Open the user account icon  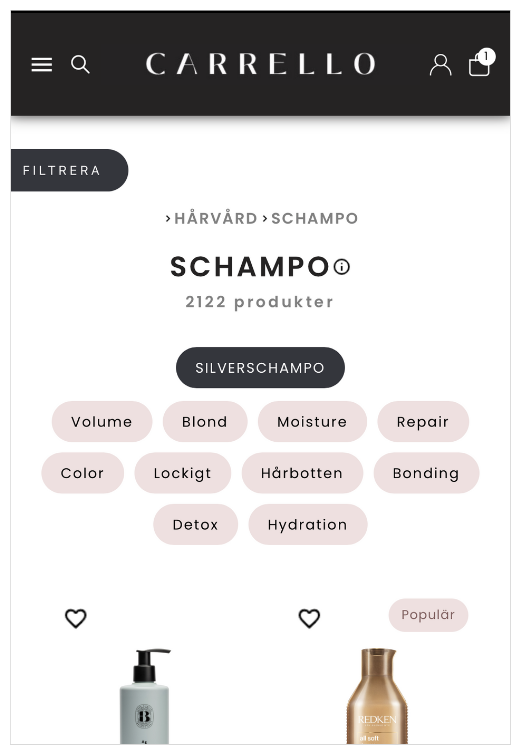tap(440, 65)
